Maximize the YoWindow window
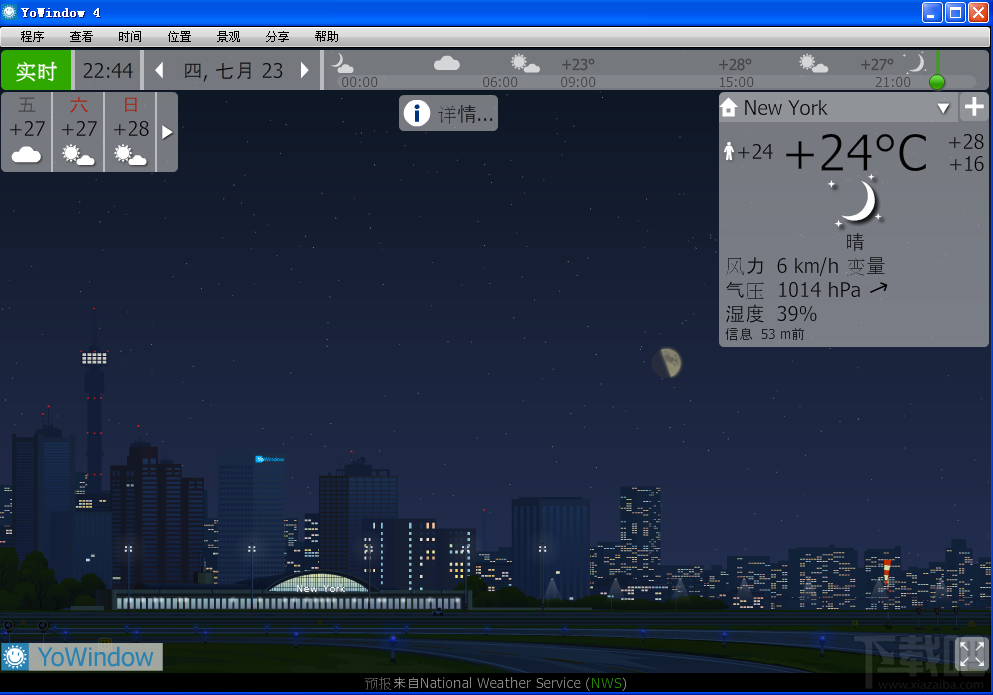 955,12
